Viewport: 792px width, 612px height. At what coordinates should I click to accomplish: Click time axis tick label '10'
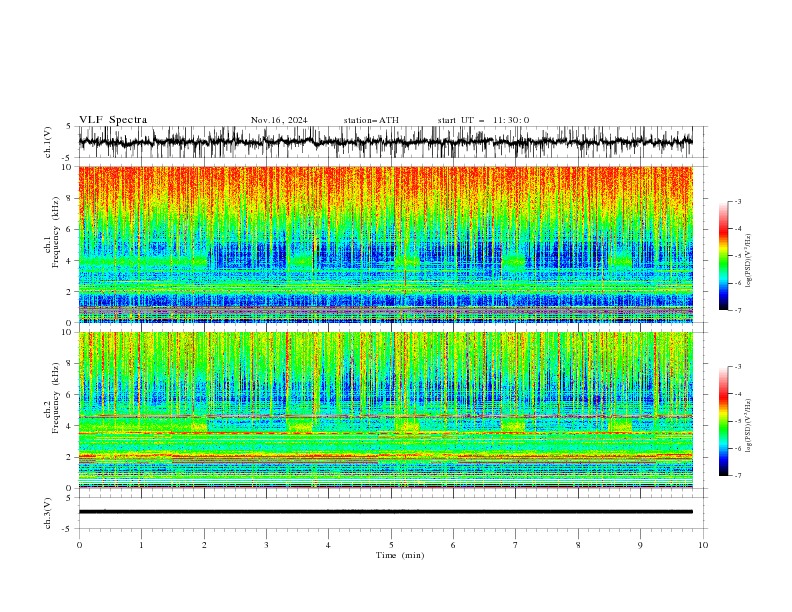[703, 545]
